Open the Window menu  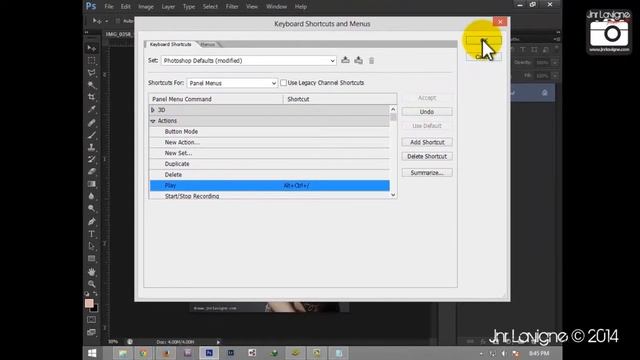pyautogui.click(x=276, y=7)
